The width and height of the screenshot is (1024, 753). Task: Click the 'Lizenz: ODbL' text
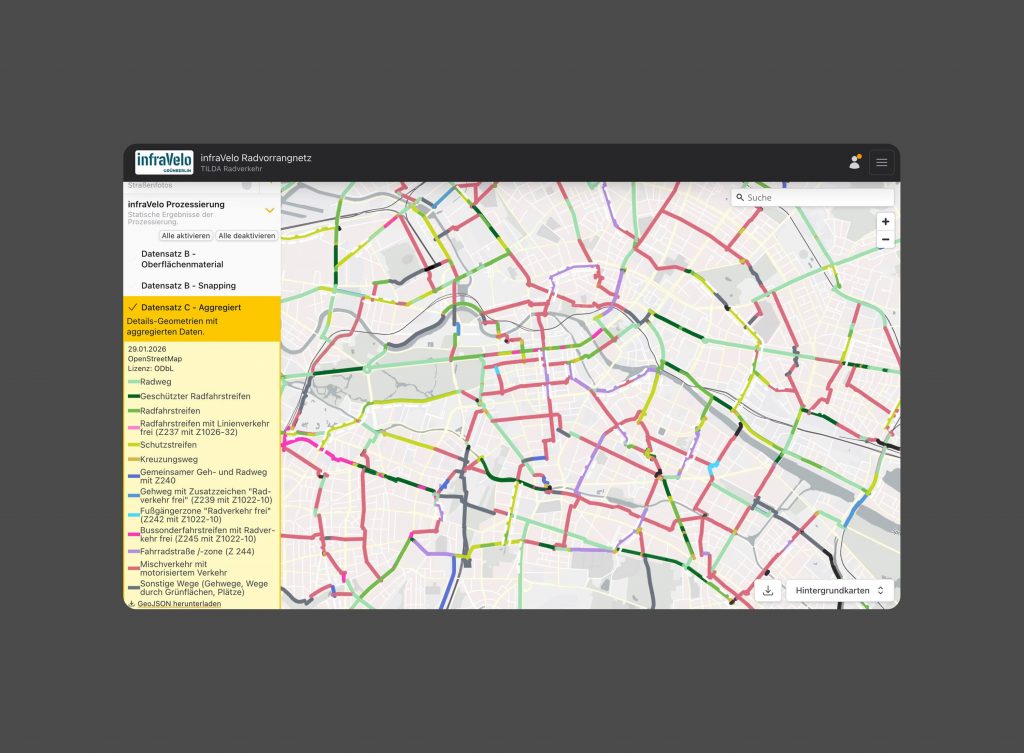(150, 368)
